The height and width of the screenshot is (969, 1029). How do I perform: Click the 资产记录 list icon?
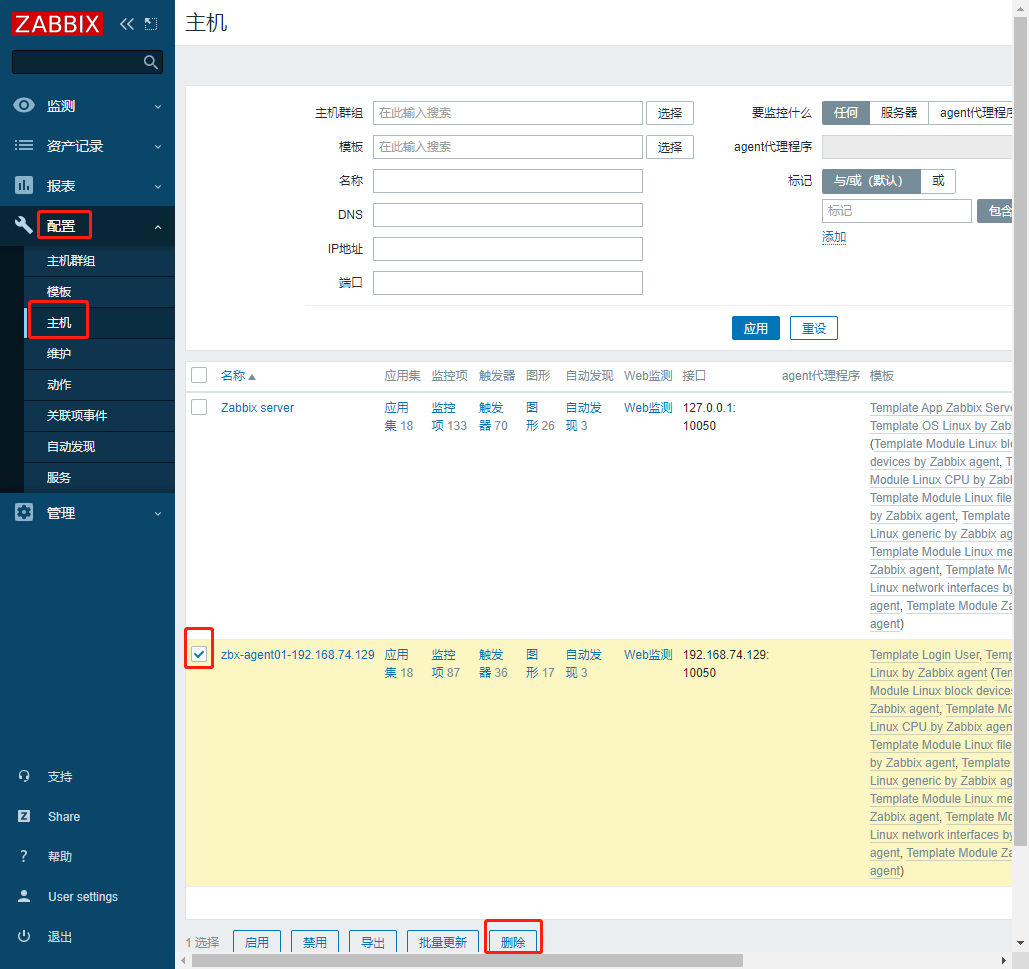24,146
